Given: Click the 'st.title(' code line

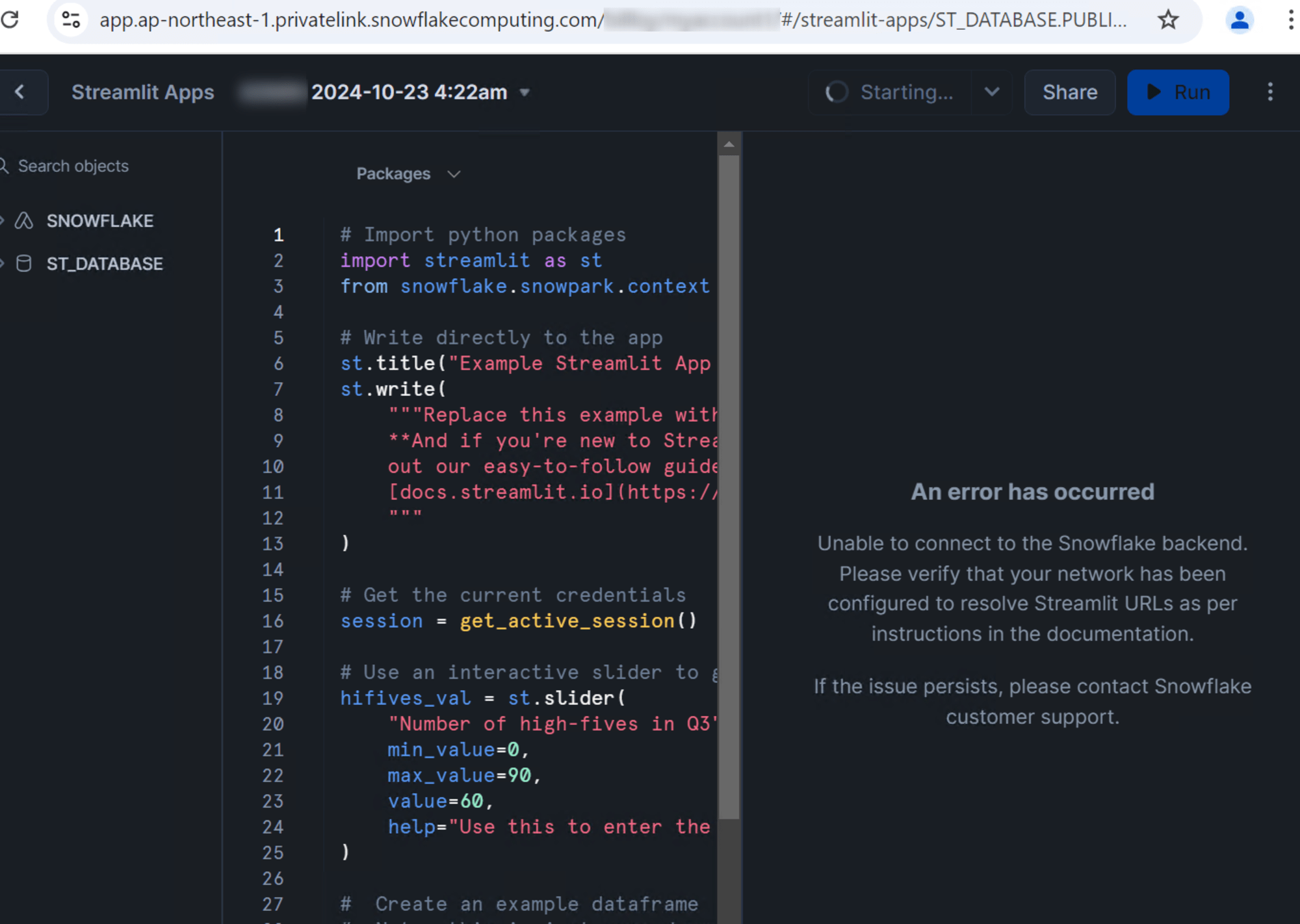Looking at the screenshot, I should (x=525, y=363).
